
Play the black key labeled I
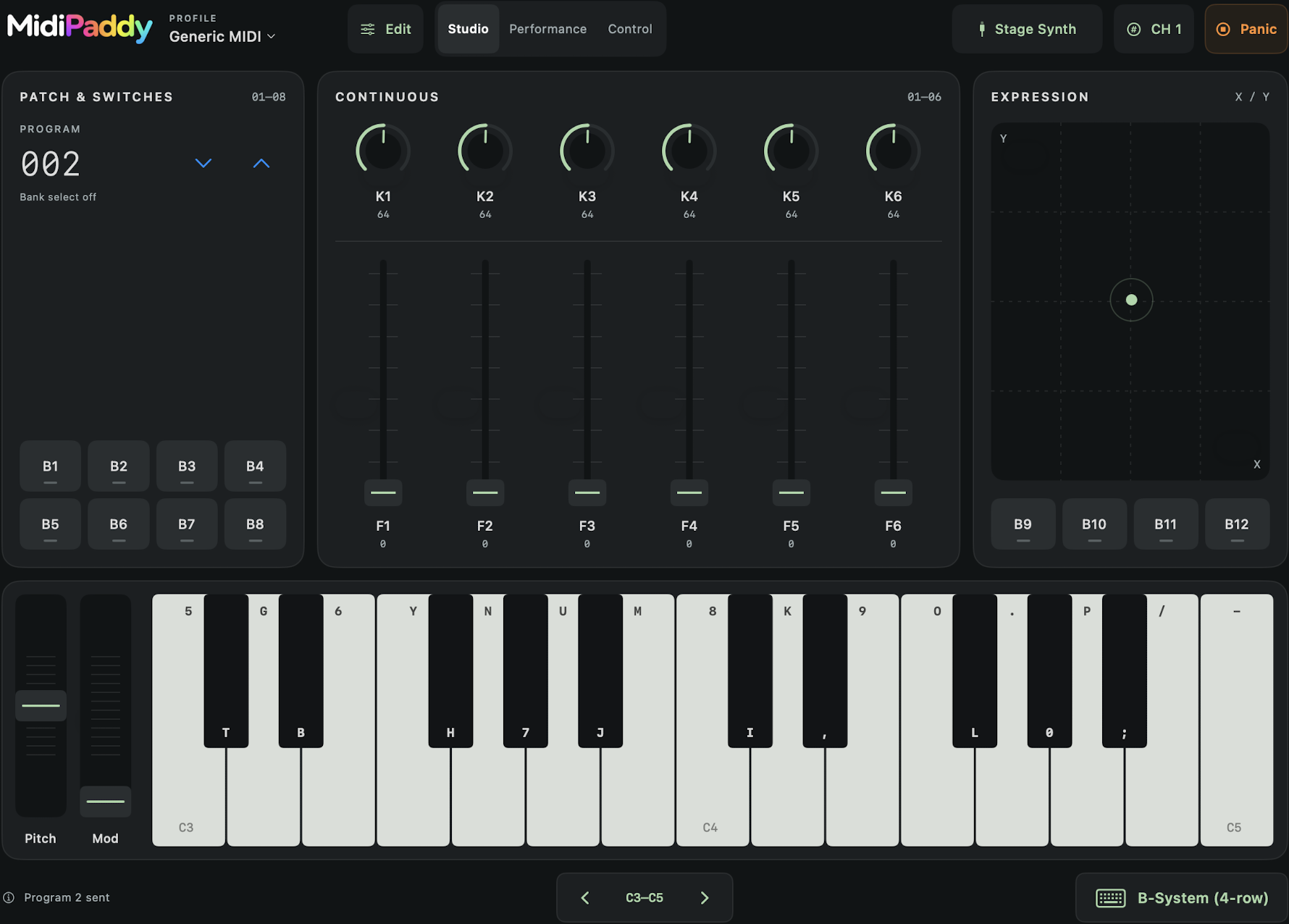(x=750, y=671)
